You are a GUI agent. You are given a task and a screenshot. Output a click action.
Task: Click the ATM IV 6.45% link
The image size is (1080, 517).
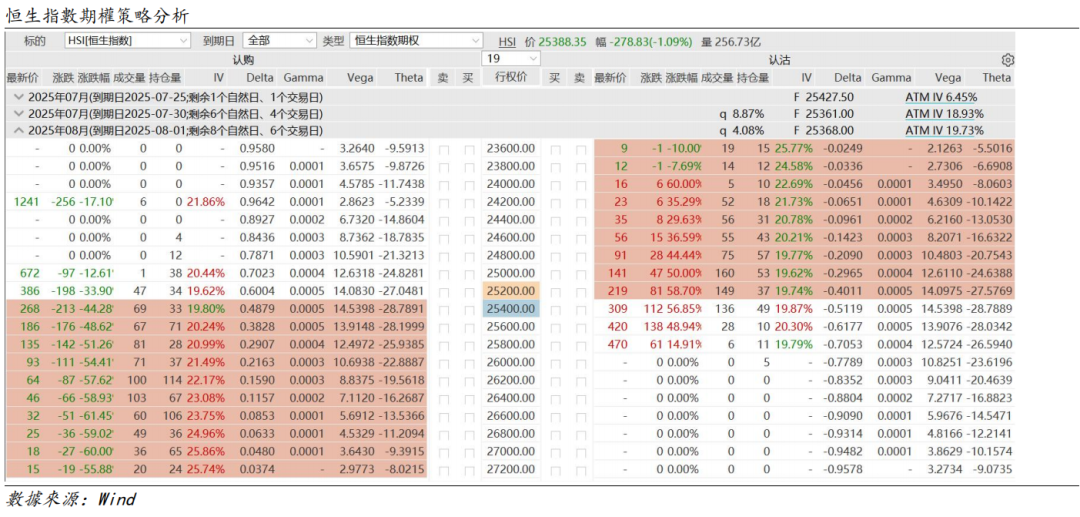tap(941, 98)
